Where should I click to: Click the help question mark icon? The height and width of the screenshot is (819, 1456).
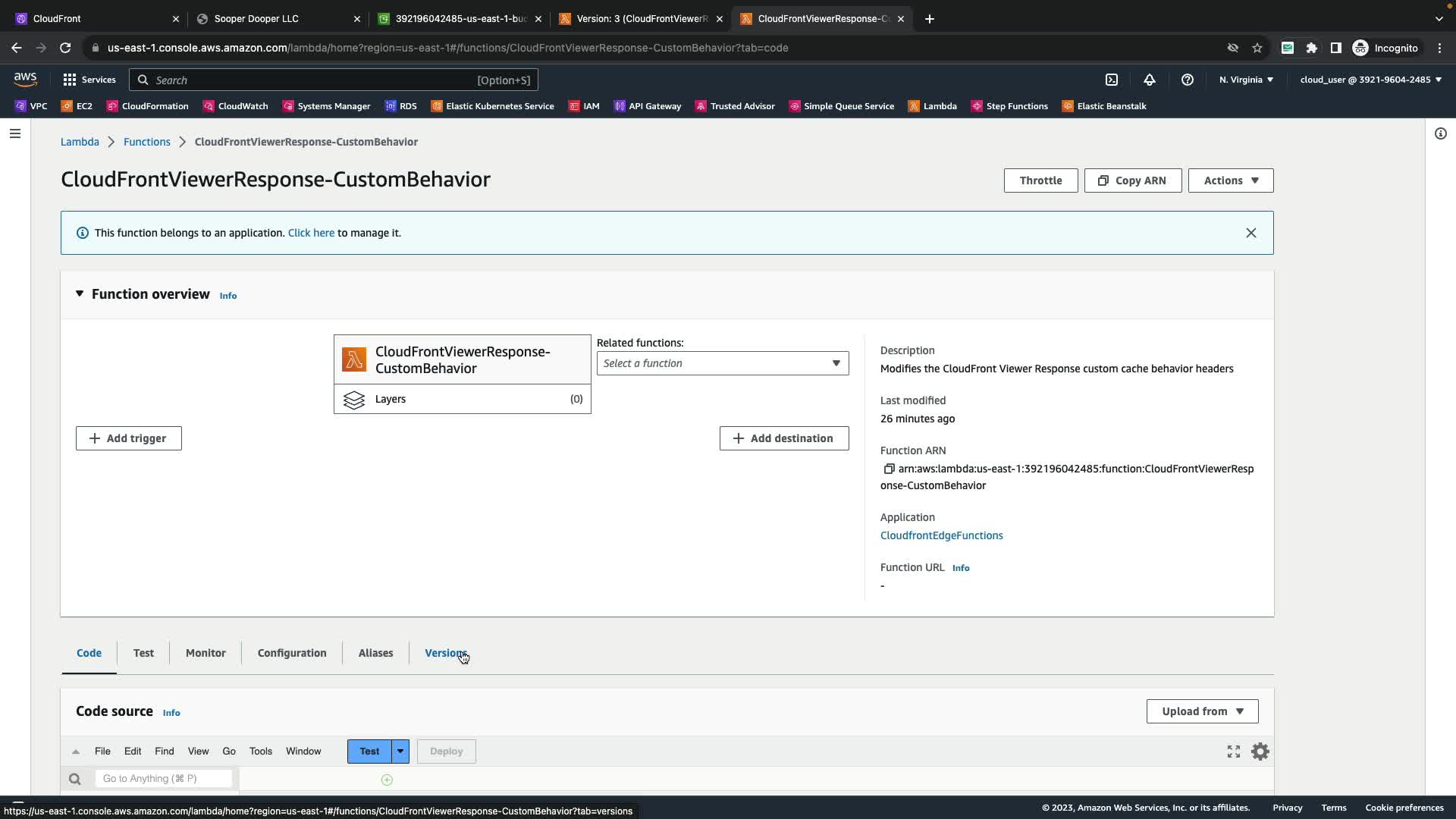pyautogui.click(x=1188, y=80)
